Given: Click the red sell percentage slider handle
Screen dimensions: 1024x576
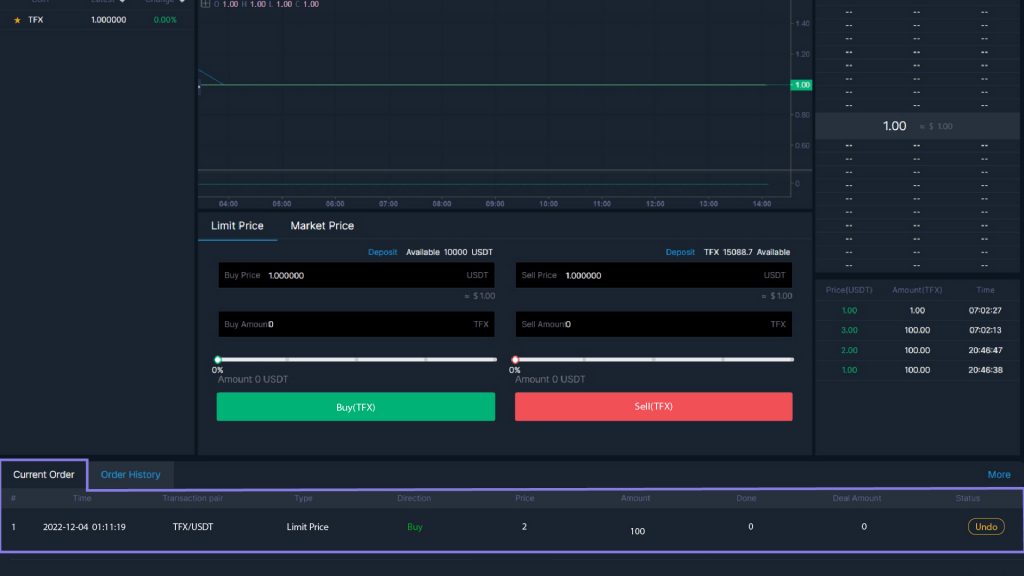Looking at the screenshot, I should [515, 360].
